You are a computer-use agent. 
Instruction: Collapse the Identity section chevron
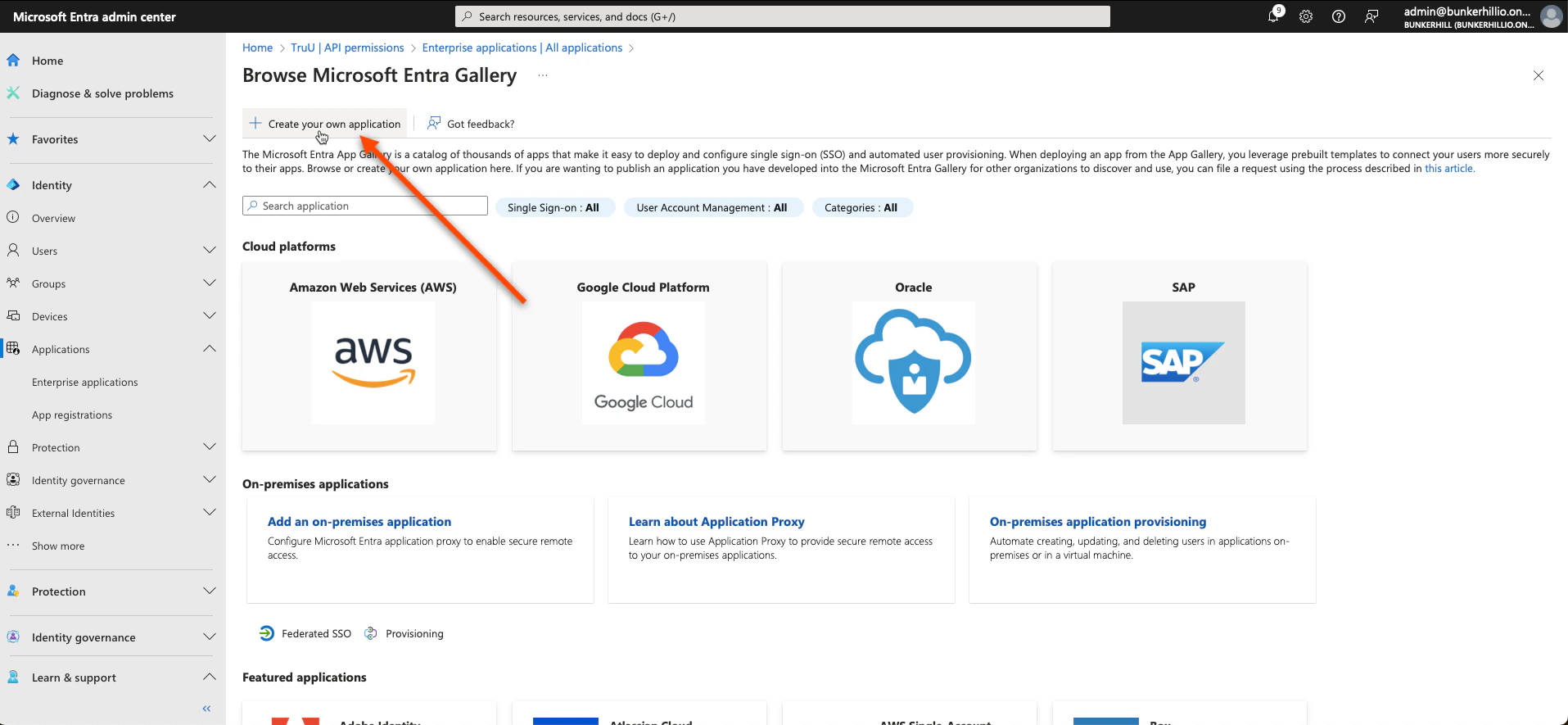(210, 184)
